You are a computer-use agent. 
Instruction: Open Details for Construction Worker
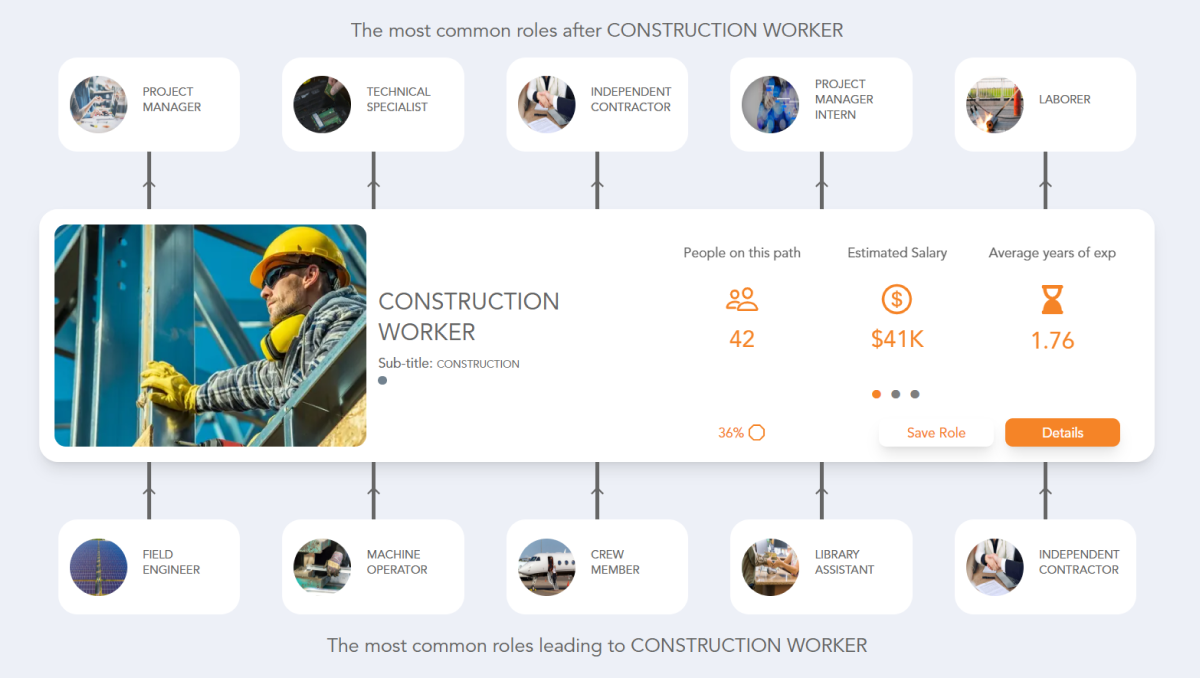pos(1062,432)
